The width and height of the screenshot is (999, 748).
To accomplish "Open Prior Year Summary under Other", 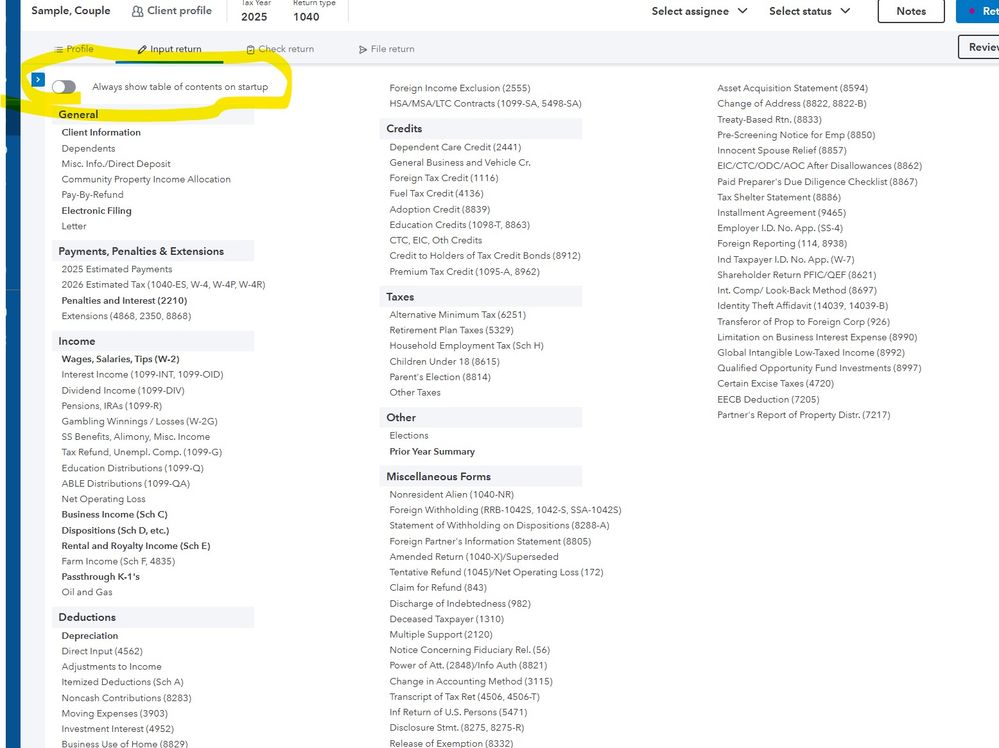I will [432, 452].
